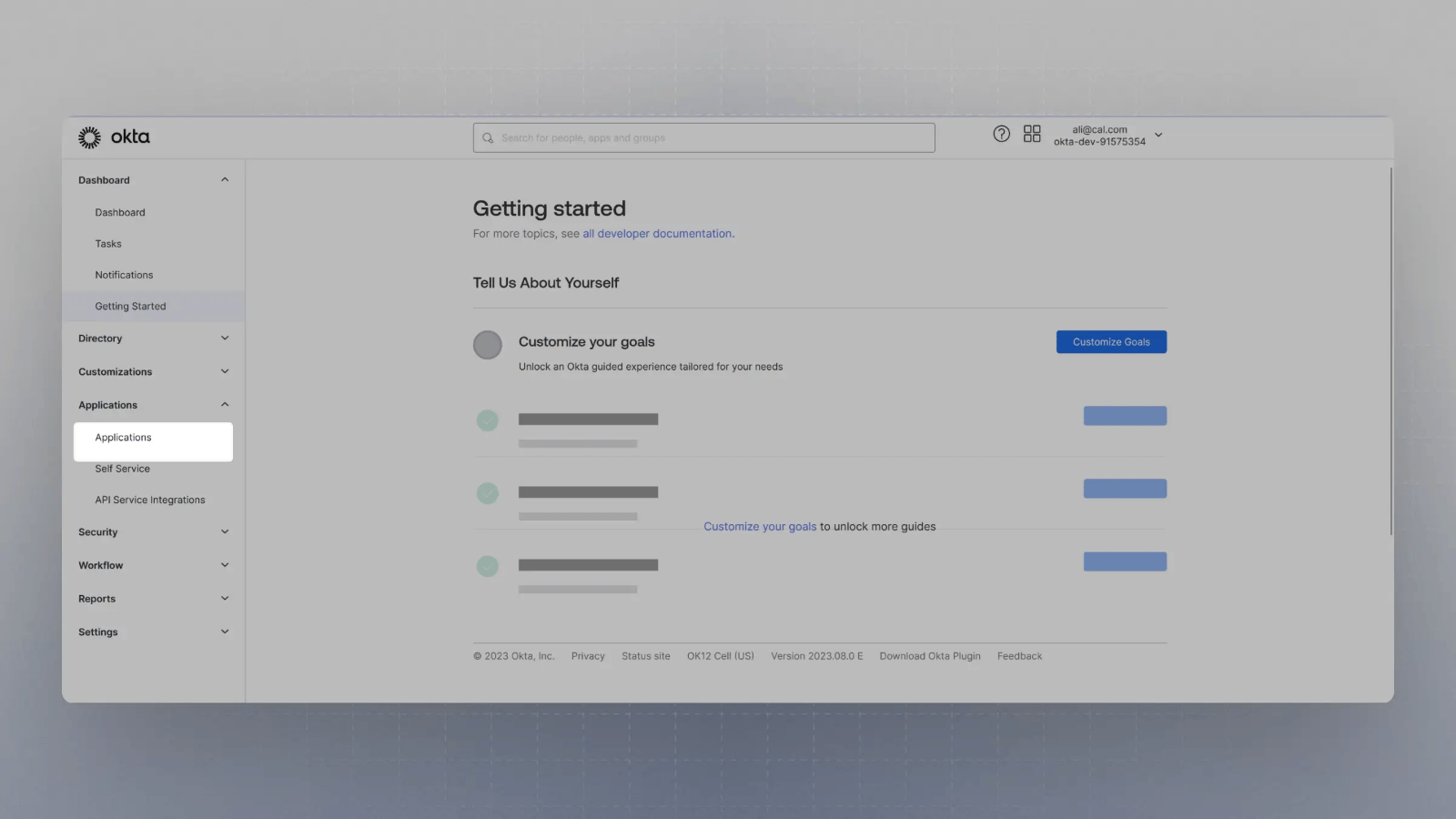Collapse the Dashboard section chevron

tap(225, 180)
